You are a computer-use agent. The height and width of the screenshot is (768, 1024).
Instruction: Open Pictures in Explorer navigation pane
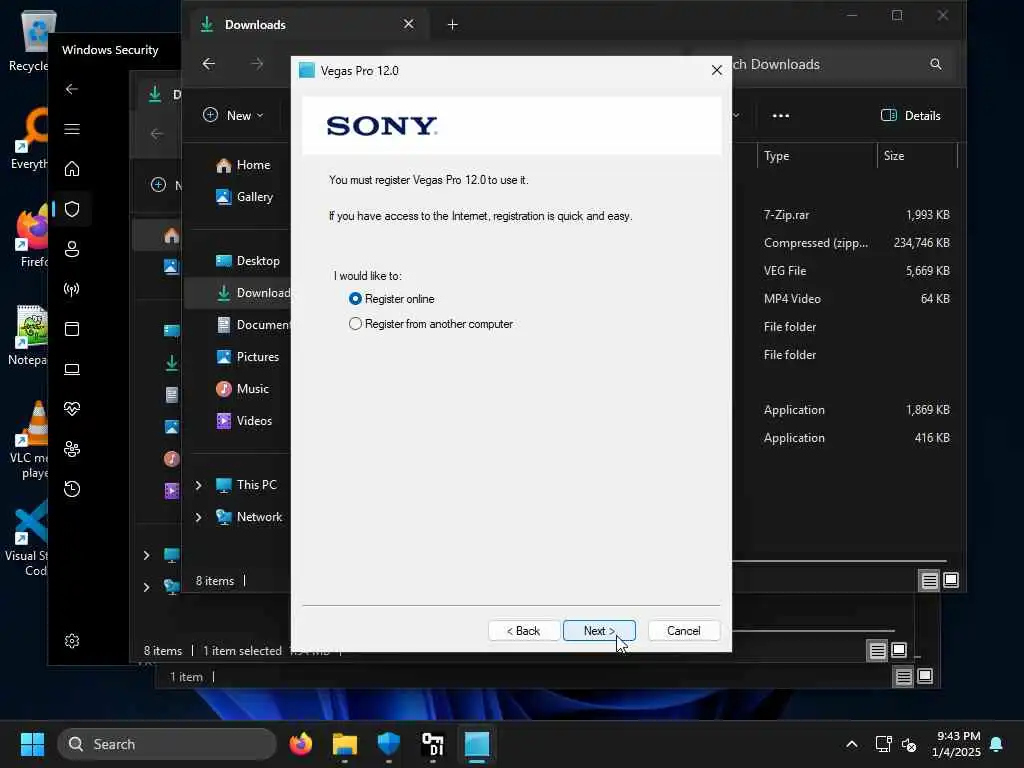(x=247, y=357)
